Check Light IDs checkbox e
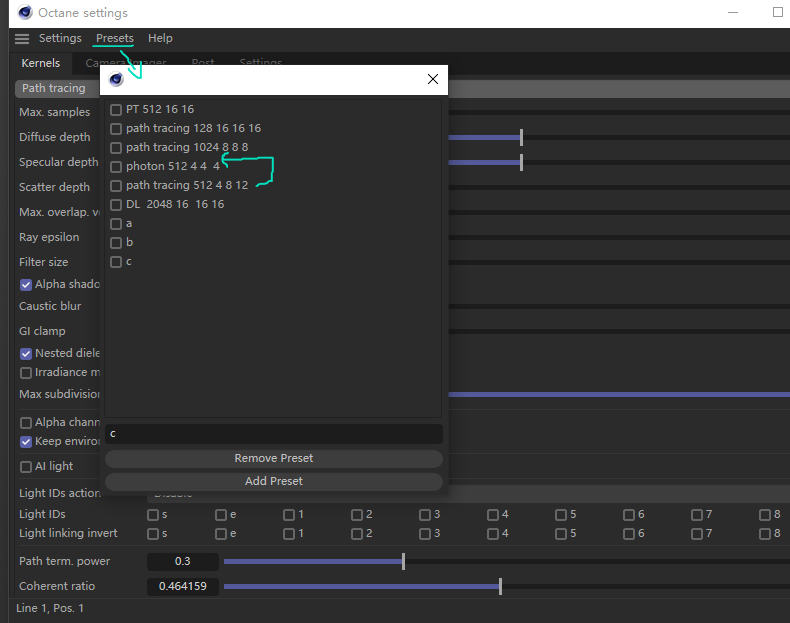Viewport: 790px width, 623px height. [221, 515]
